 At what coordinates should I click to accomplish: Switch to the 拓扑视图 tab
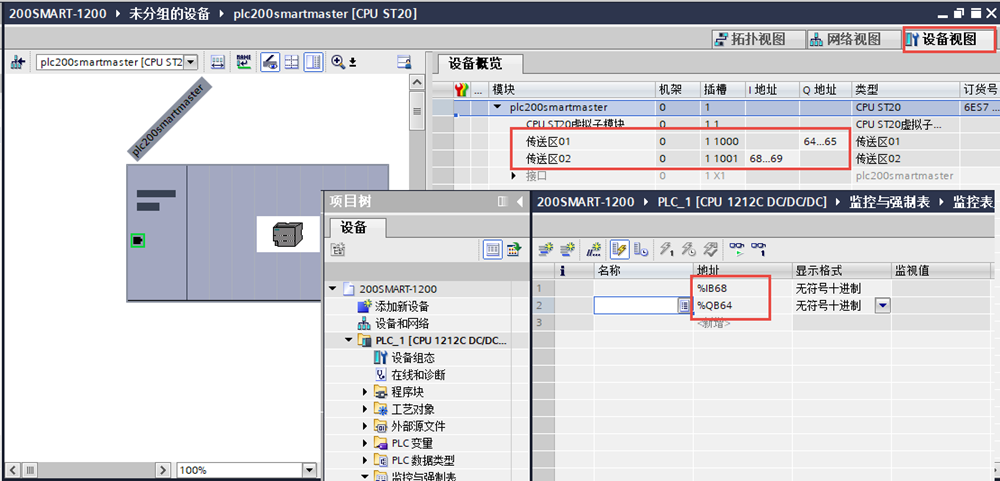(756, 39)
